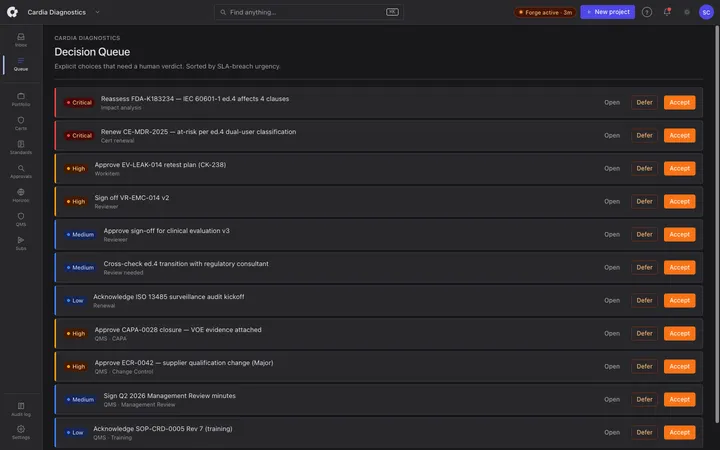The image size is (720, 450).
Task: Open 'Sign Q2 2026 Management Review minutes'
Action: (169, 396)
